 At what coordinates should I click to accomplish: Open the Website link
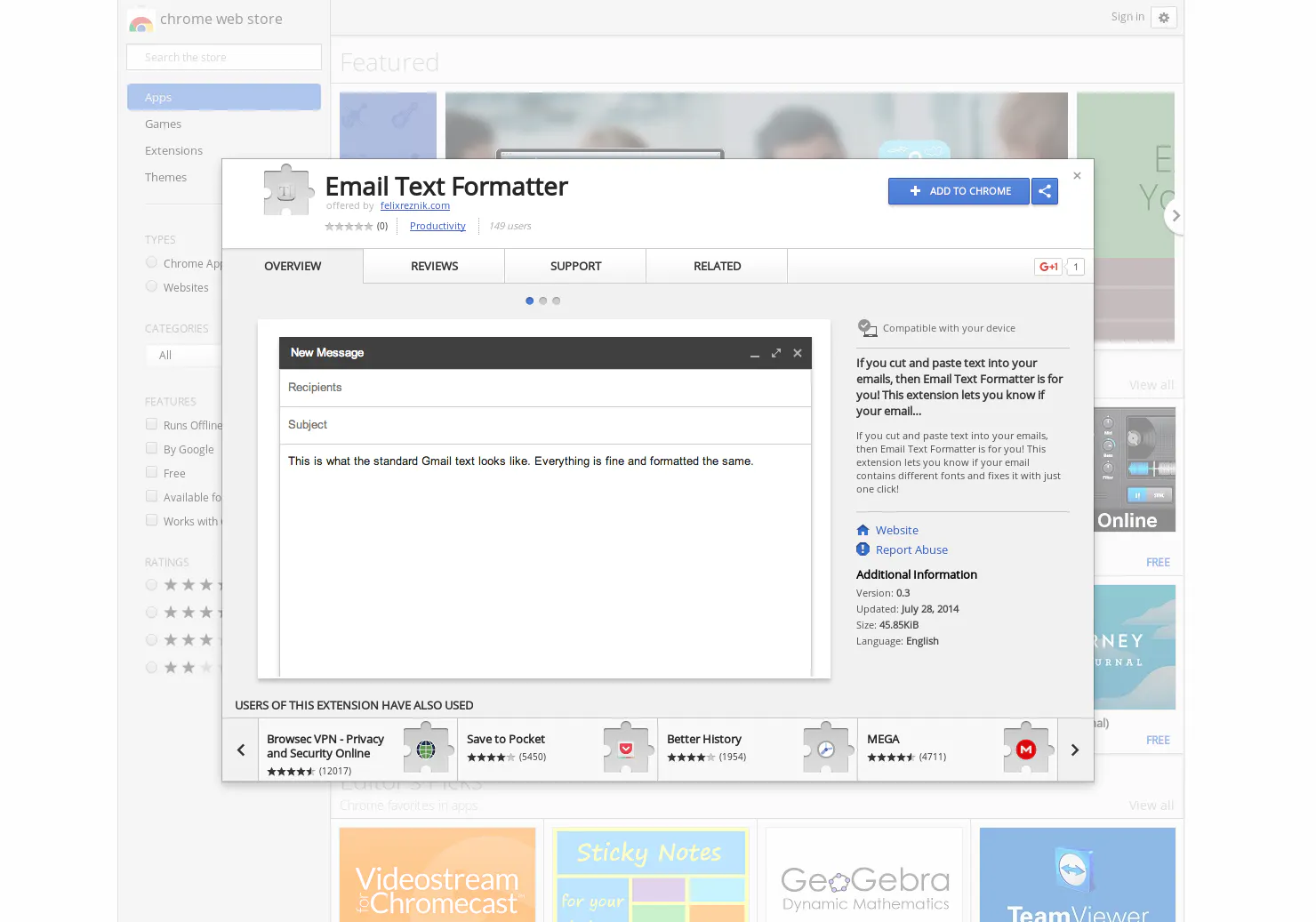click(x=896, y=530)
